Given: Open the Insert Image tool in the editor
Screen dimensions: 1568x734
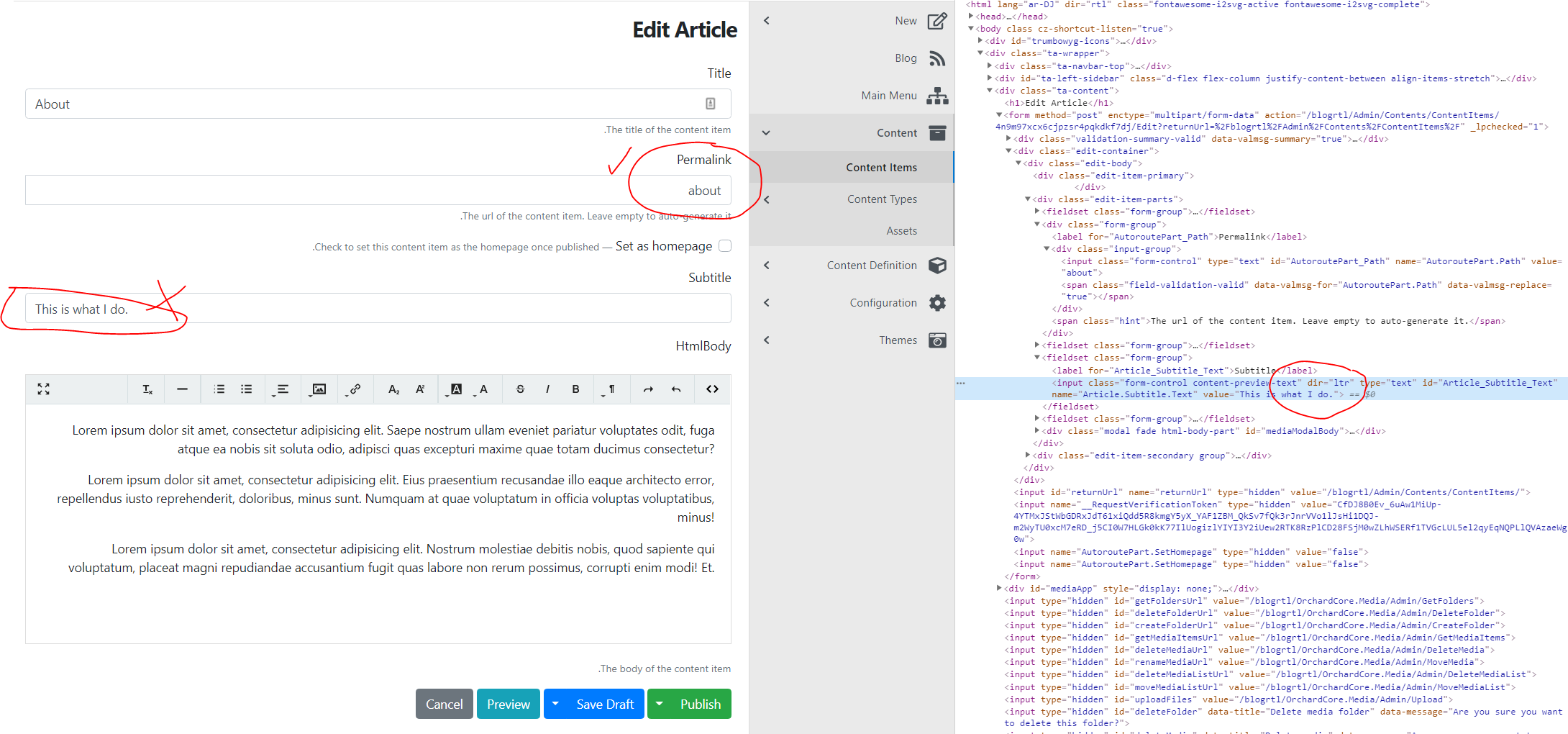Looking at the screenshot, I should 319,389.
